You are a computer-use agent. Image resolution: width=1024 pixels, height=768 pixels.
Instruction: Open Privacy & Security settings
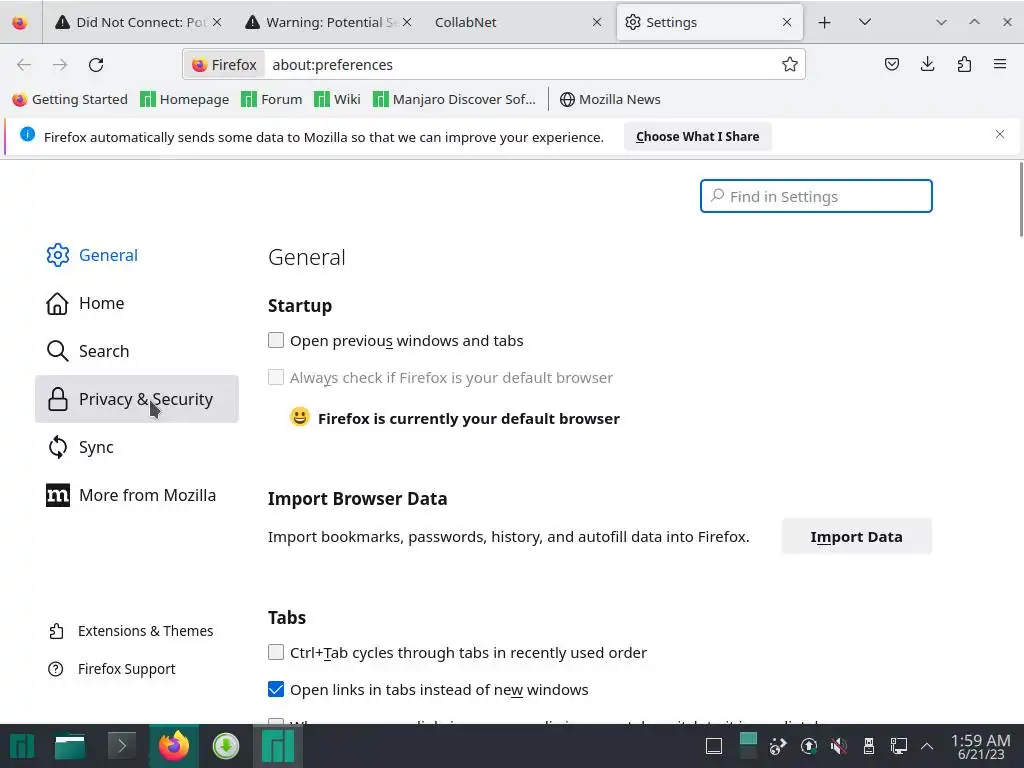click(136, 399)
